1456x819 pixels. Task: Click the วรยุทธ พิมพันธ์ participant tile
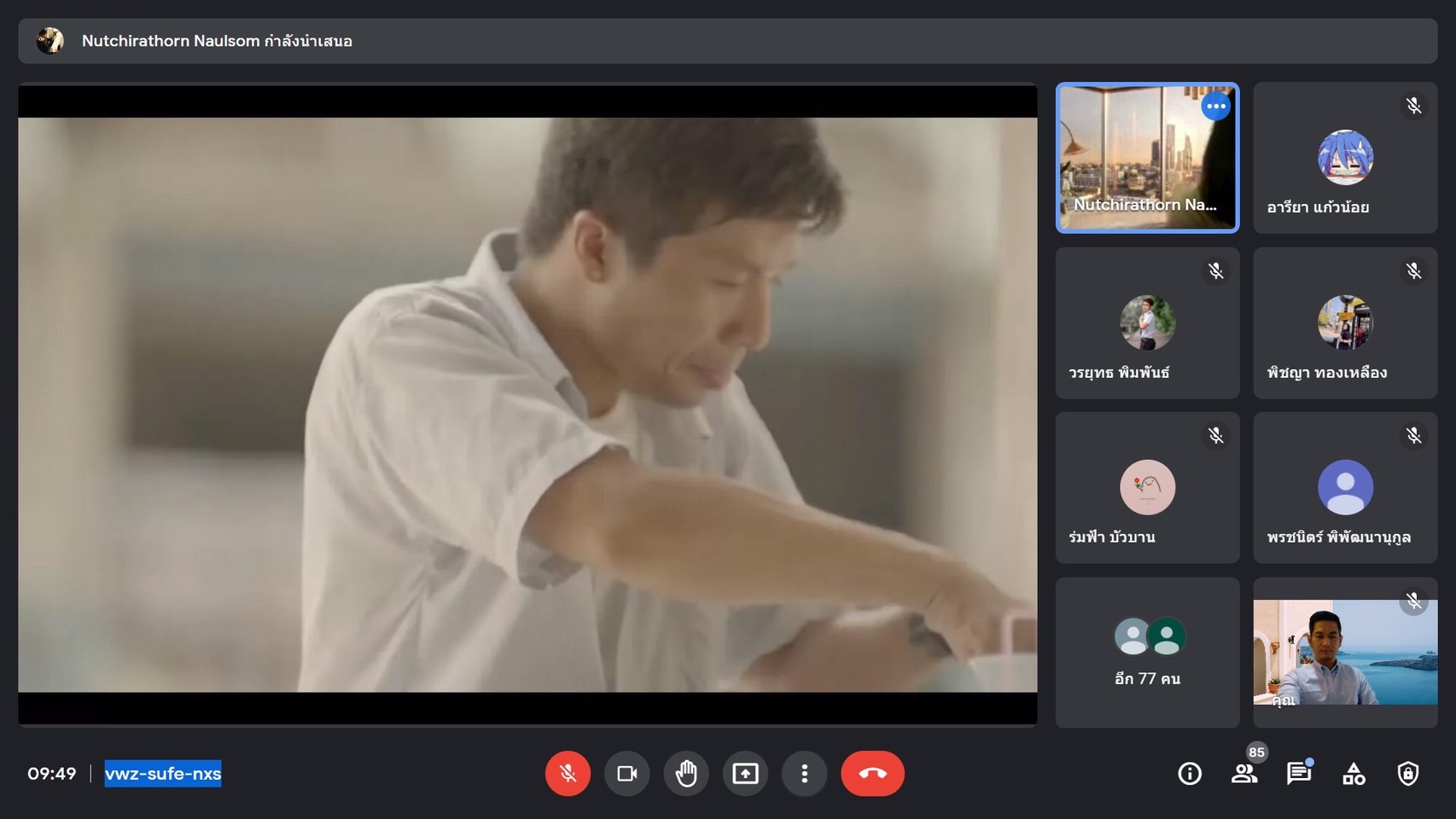[x=1147, y=323]
